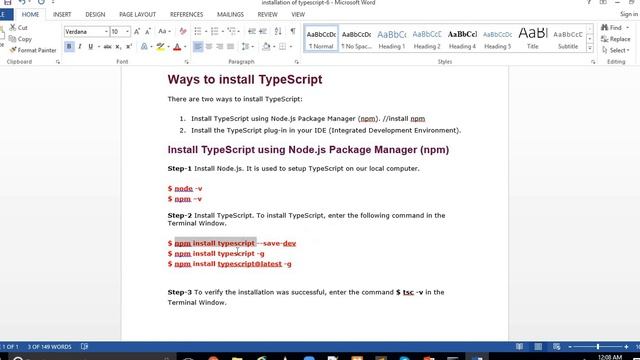
Task: Open the INSERT tab
Action: (62, 14)
